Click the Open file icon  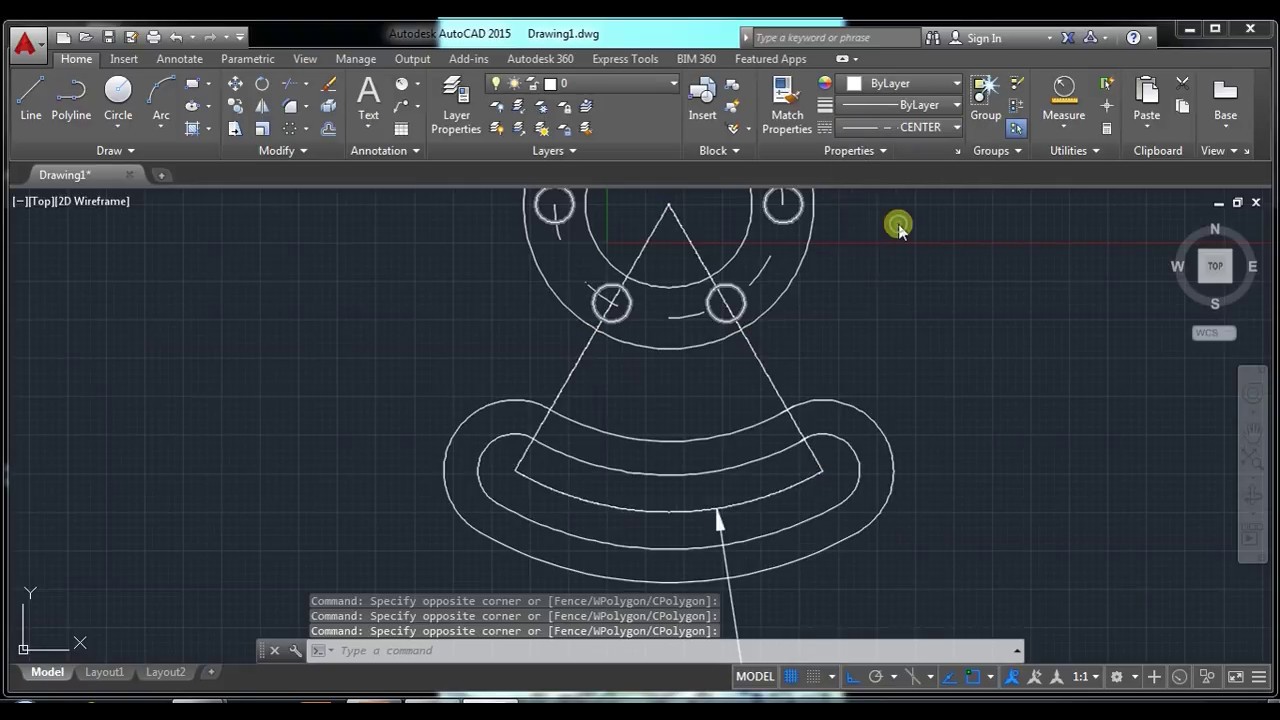(86, 37)
